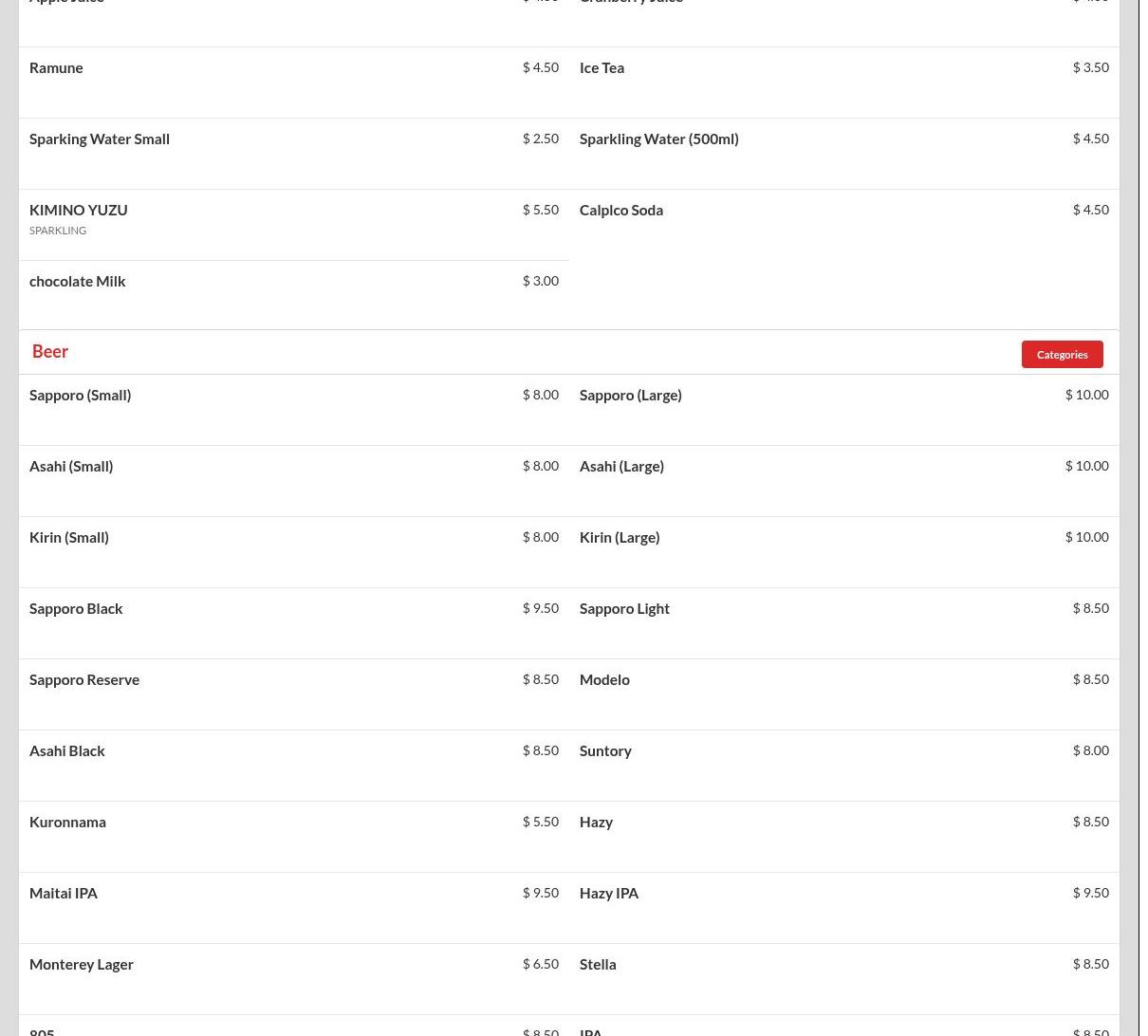Image resolution: width=1148 pixels, height=1036 pixels.
Task: Open Sapporo Light item
Action: point(624,608)
